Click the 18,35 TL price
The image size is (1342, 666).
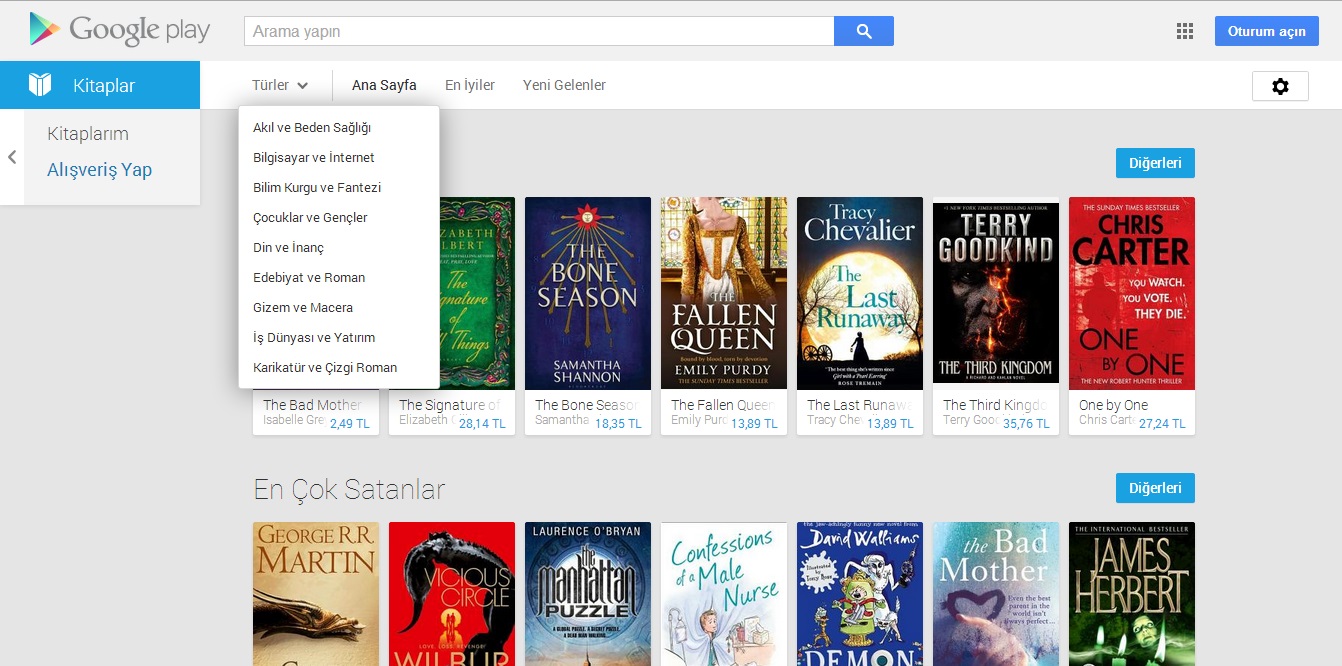pyautogui.click(x=618, y=424)
